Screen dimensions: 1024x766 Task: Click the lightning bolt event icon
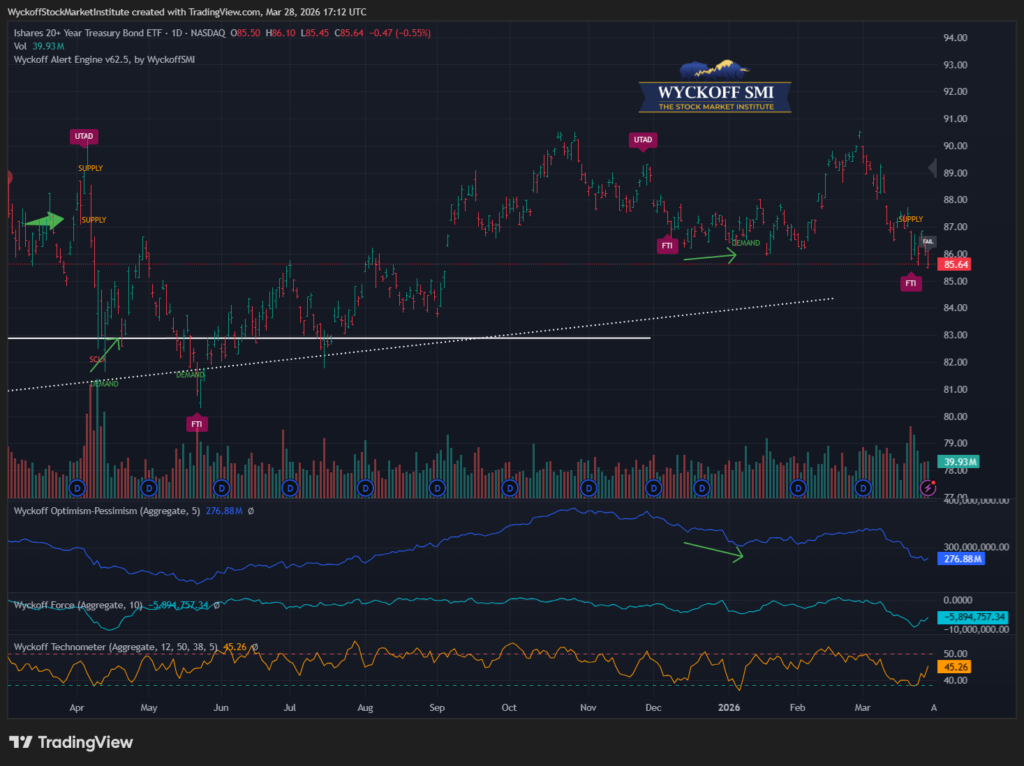929,488
